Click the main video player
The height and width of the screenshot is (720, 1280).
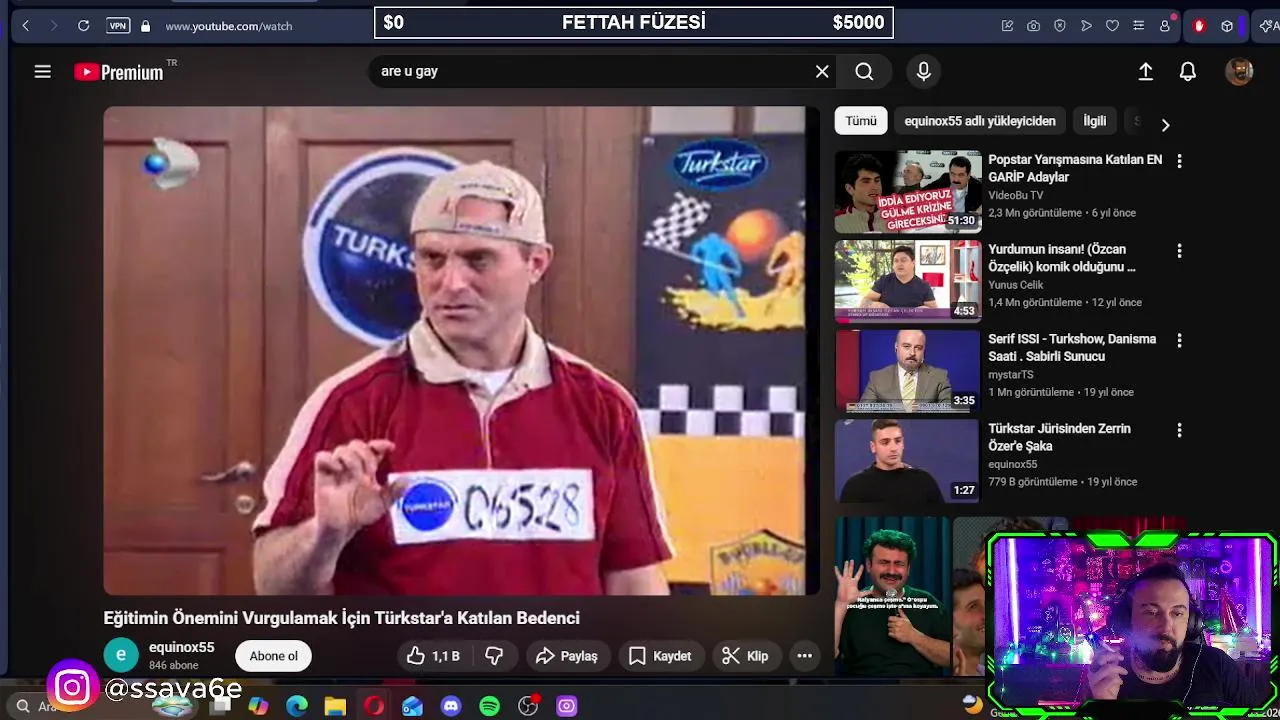click(x=461, y=351)
